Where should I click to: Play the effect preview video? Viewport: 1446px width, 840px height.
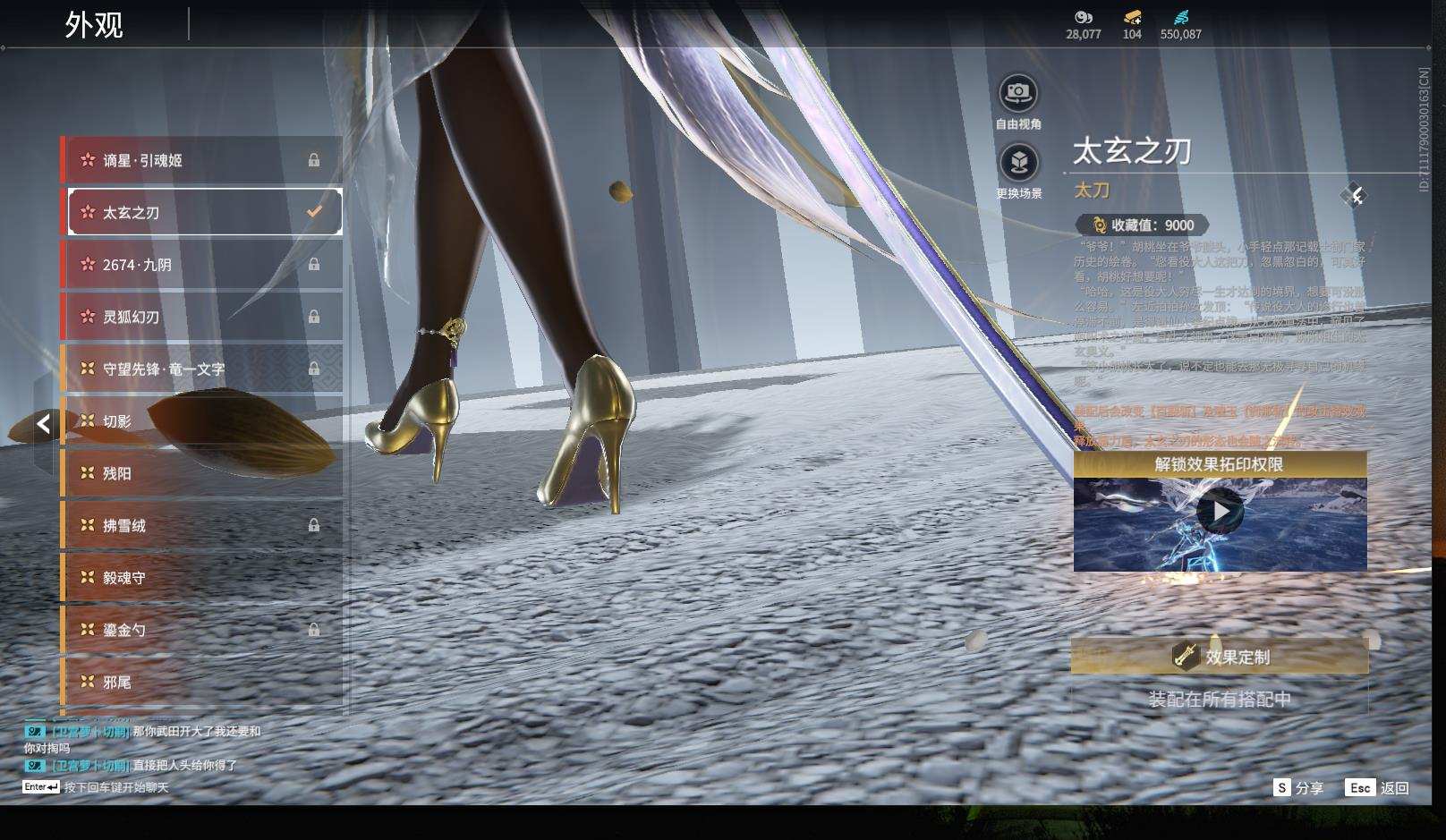click(1220, 512)
